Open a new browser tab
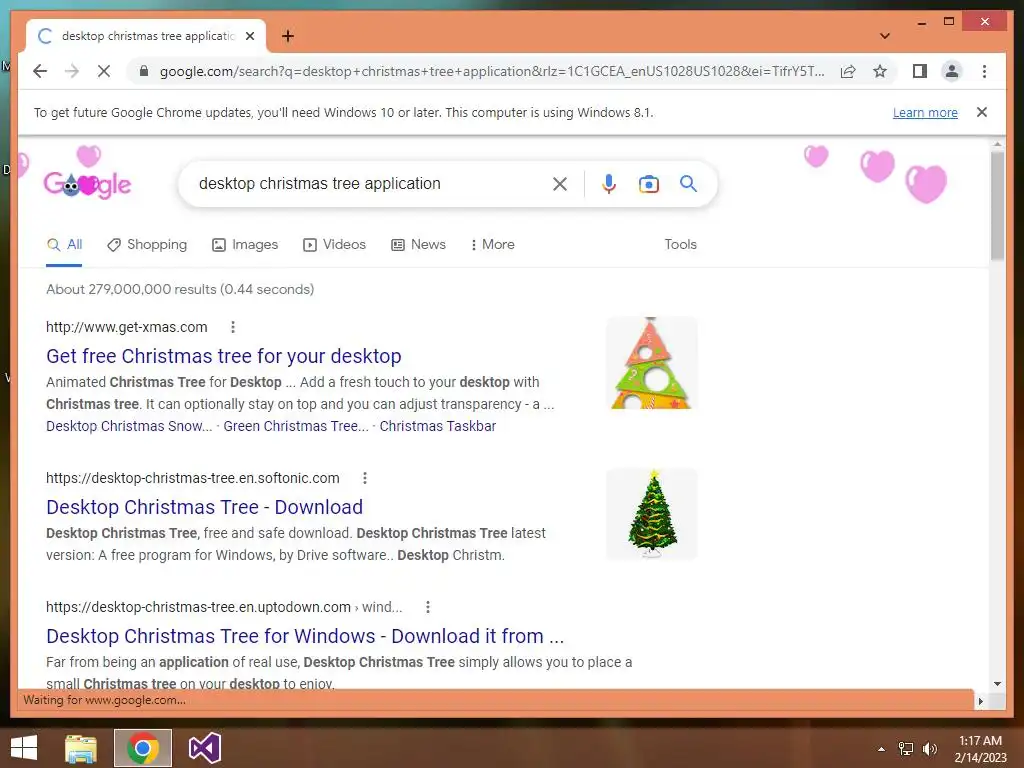1024x768 pixels. pos(287,36)
